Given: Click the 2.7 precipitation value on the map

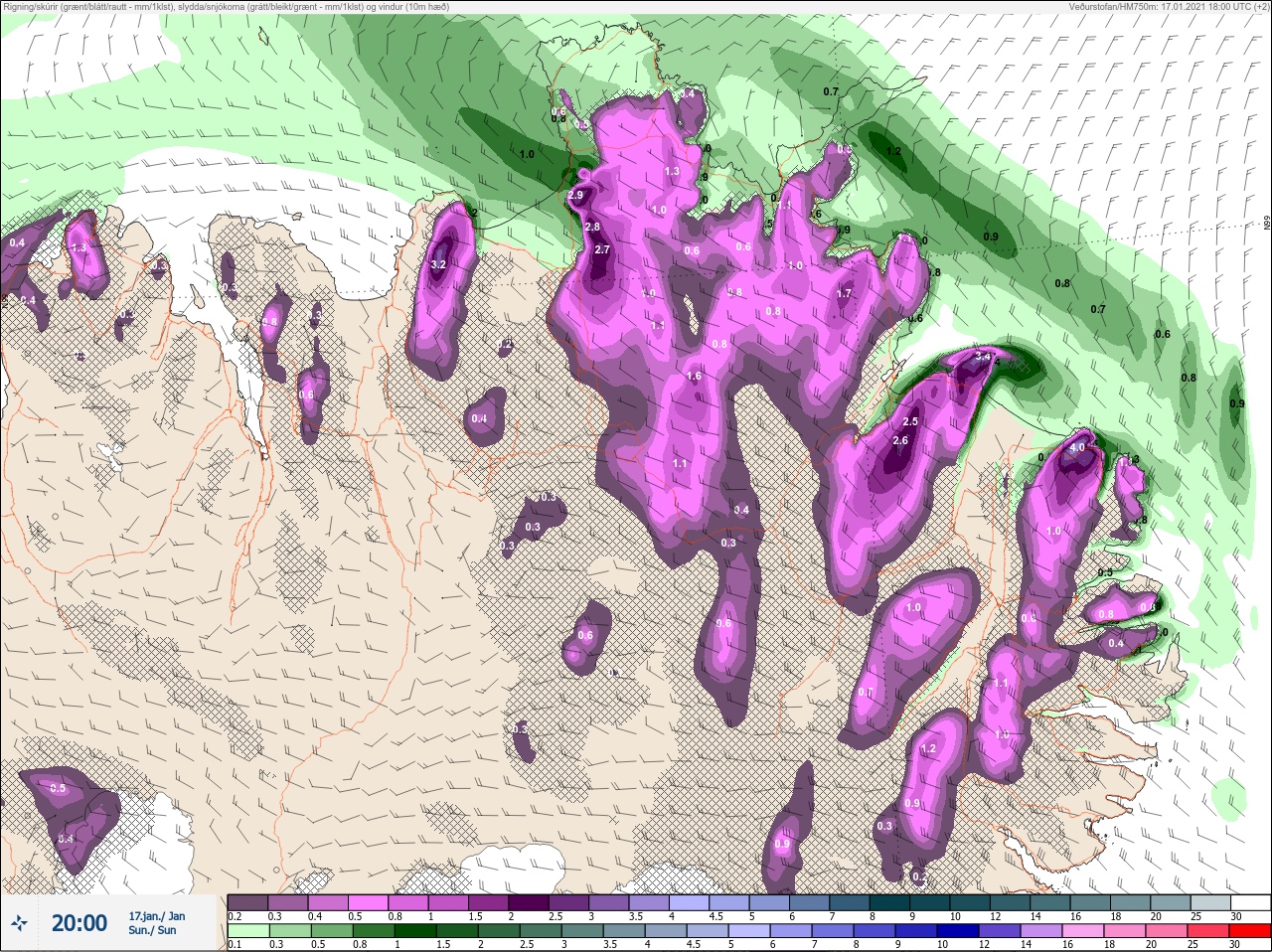Looking at the screenshot, I should coord(601,250).
